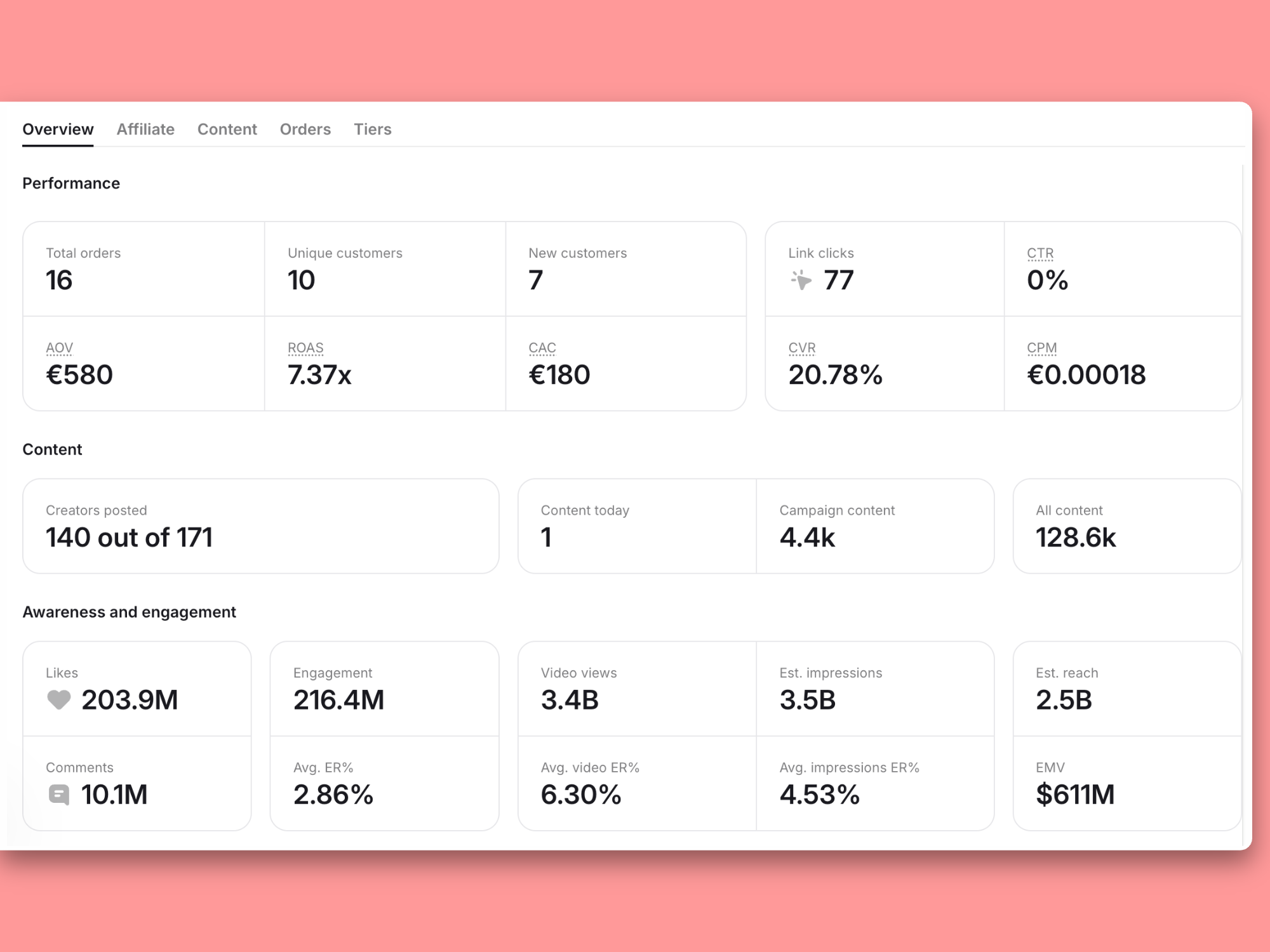The image size is (1270, 952).
Task: Select the Unique customers value 10
Action: [x=301, y=280]
